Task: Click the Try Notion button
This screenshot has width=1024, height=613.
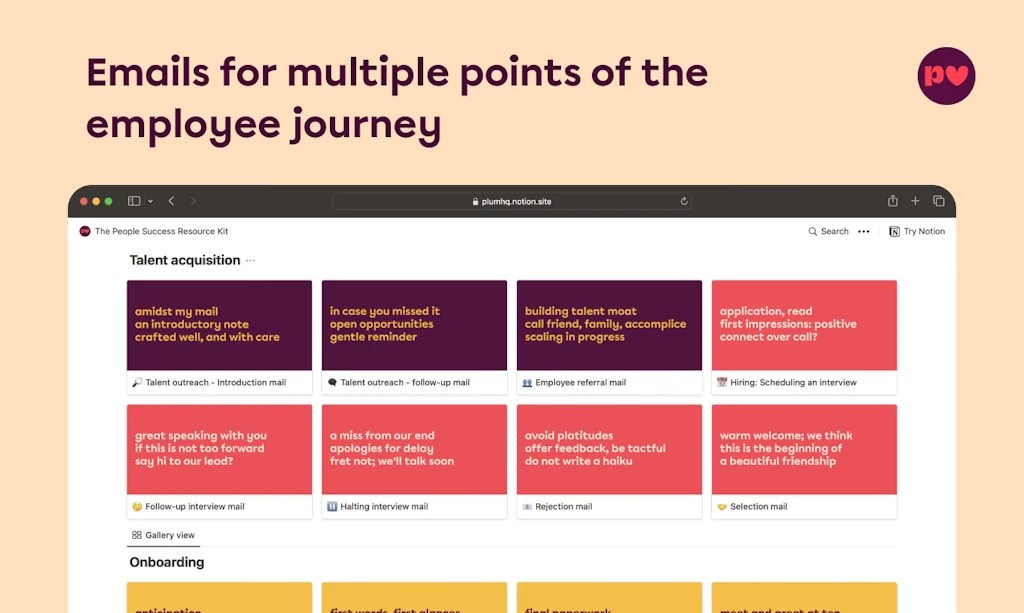Action: [917, 231]
